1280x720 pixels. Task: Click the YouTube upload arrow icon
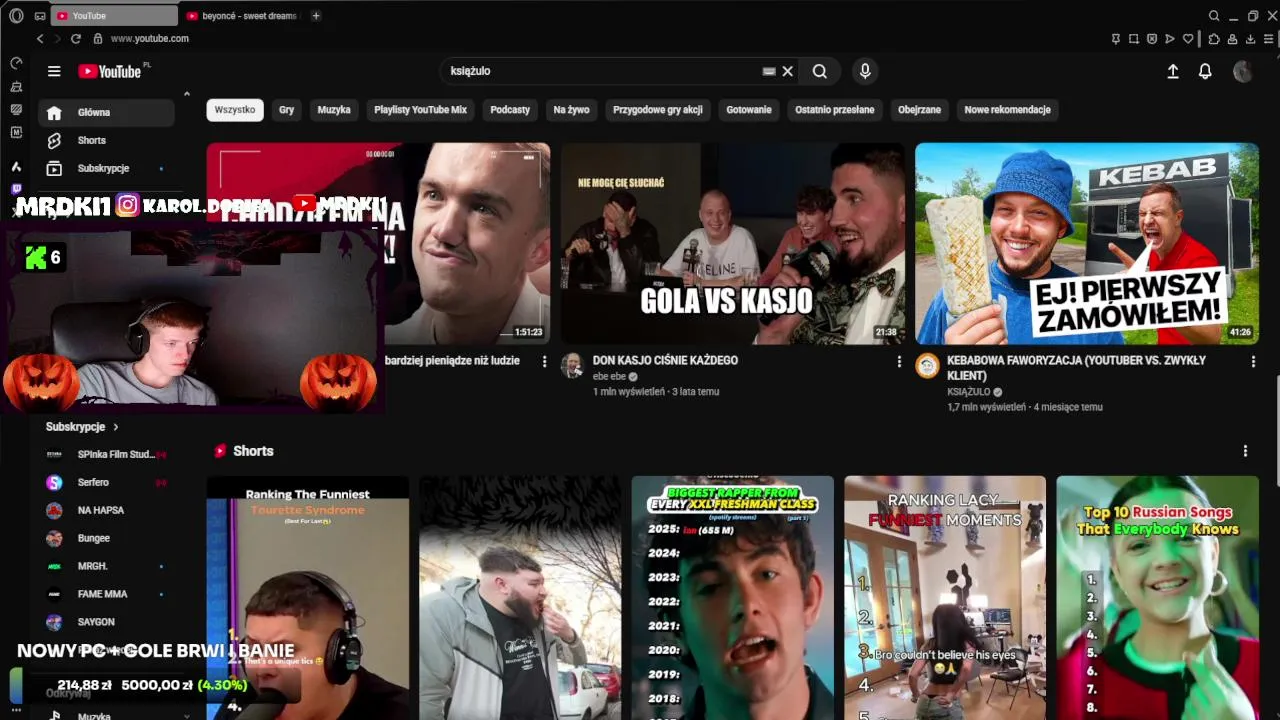1173,71
